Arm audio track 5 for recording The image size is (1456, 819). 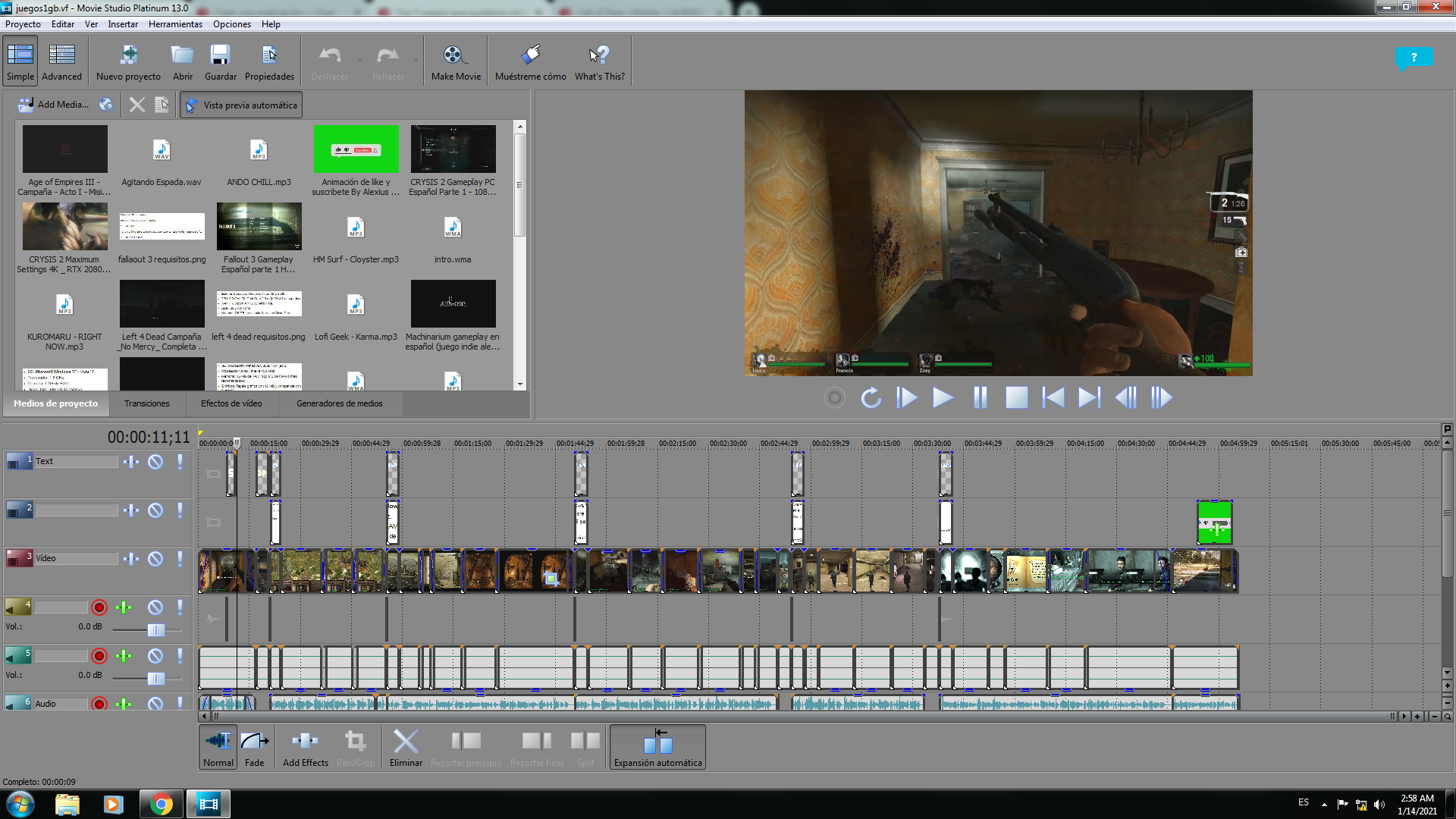[99, 655]
